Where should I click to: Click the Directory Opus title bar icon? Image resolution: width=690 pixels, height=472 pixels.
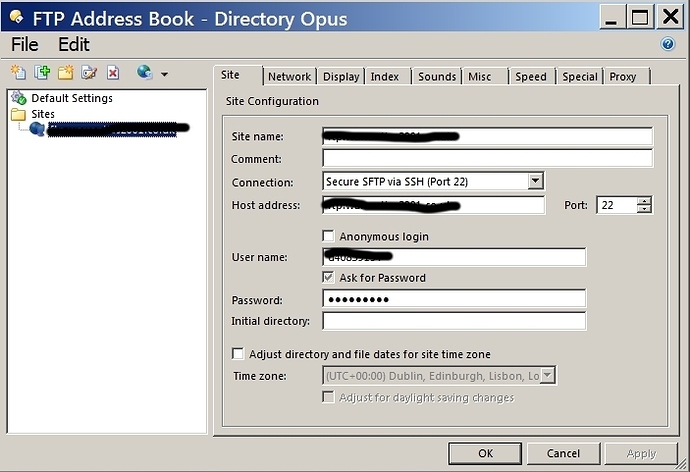pos(16,17)
